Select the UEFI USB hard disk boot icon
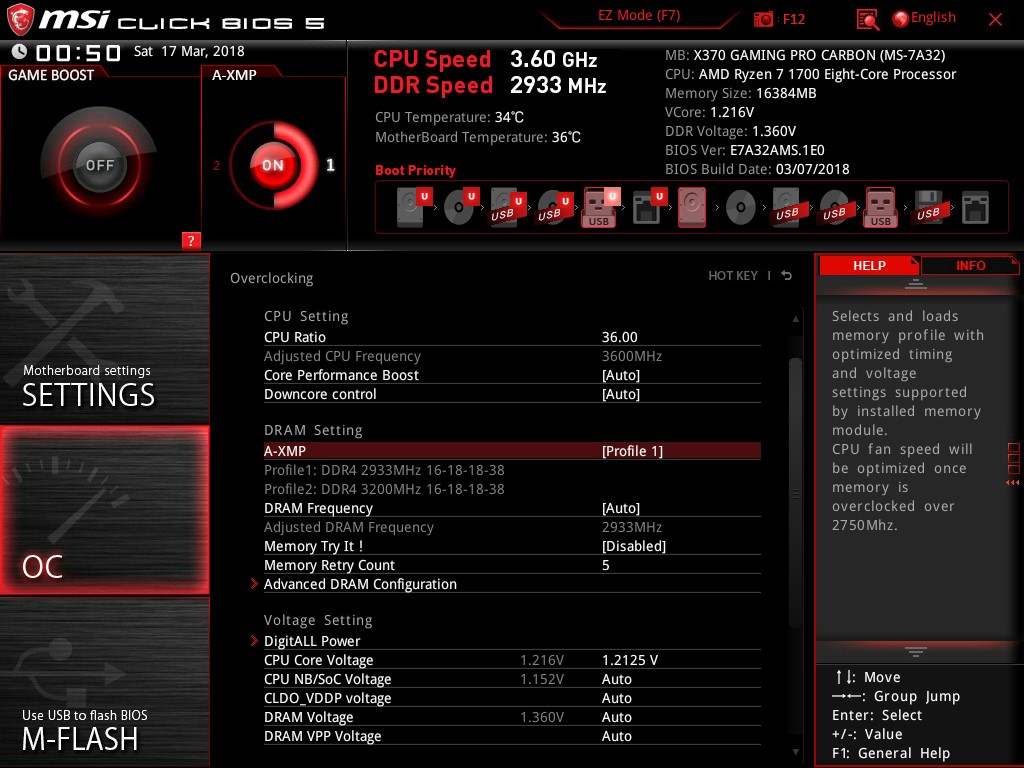Screen dimensions: 1024x768 507,207
